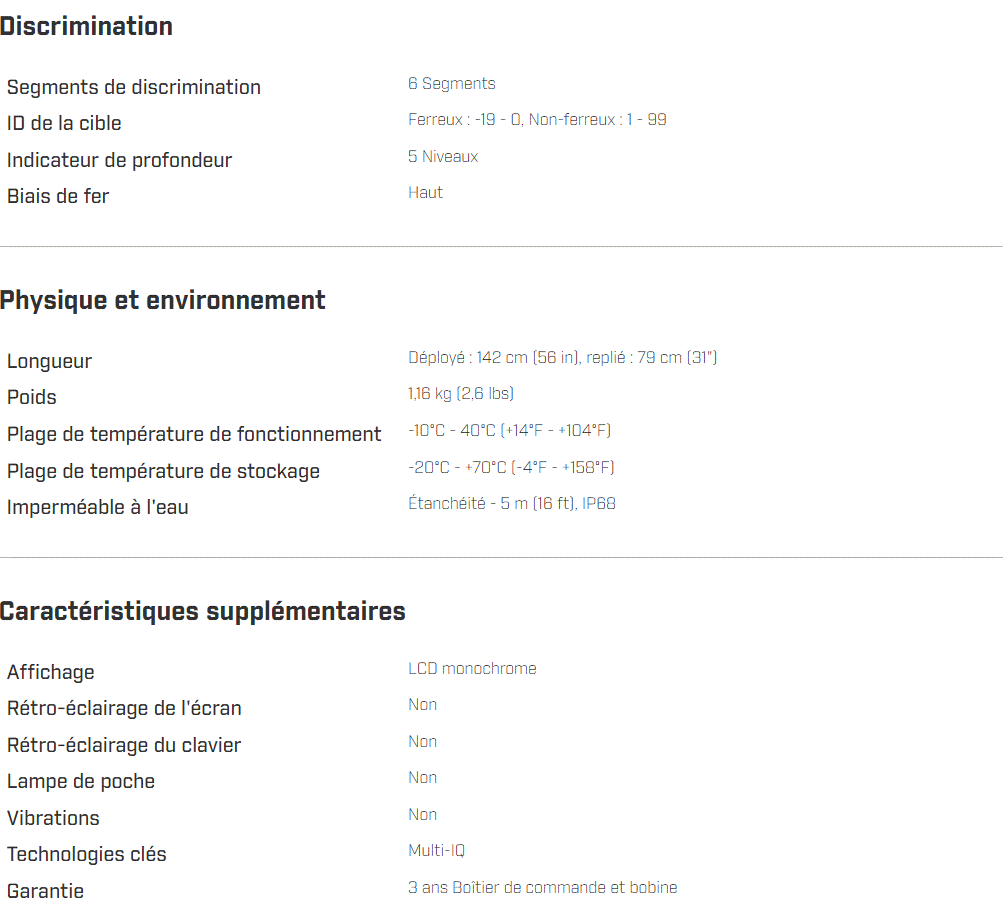Image resolution: width=1004 pixels, height=915 pixels.
Task: Click the Longueur label
Action: pyautogui.click(x=49, y=361)
